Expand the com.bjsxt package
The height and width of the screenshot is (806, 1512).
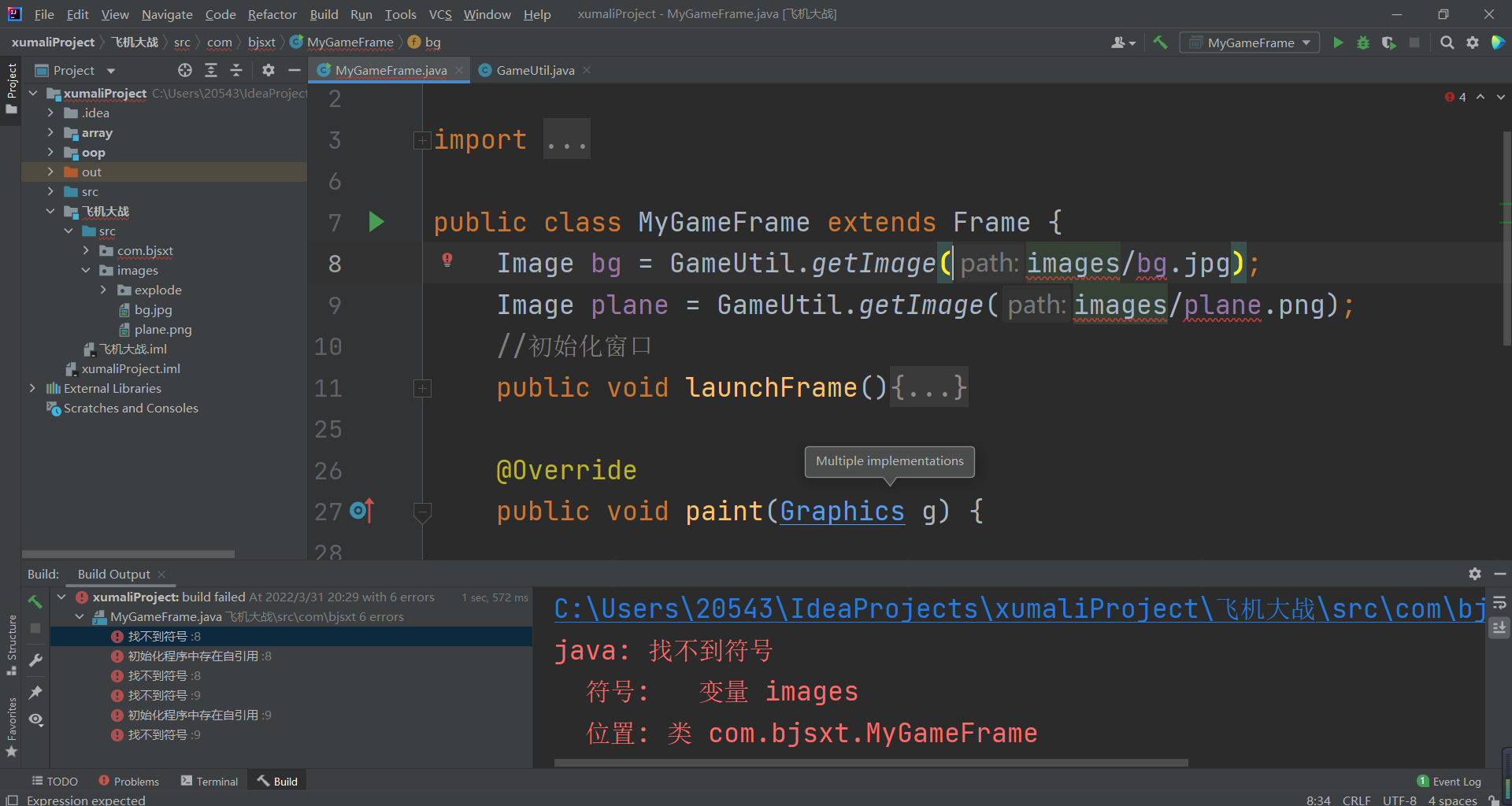[x=86, y=250]
